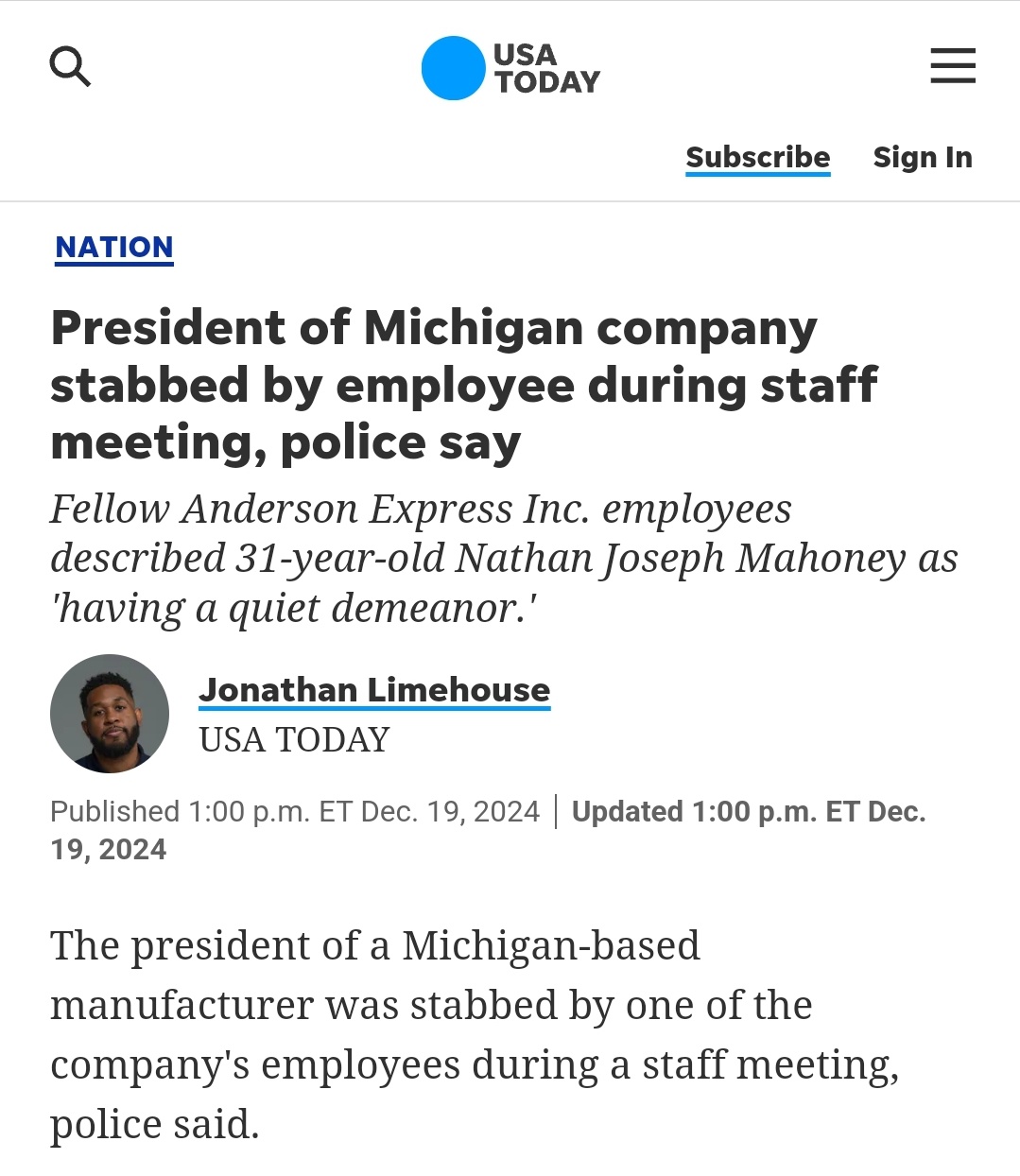
Task: Open the Subscribe link
Action: (758, 157)
